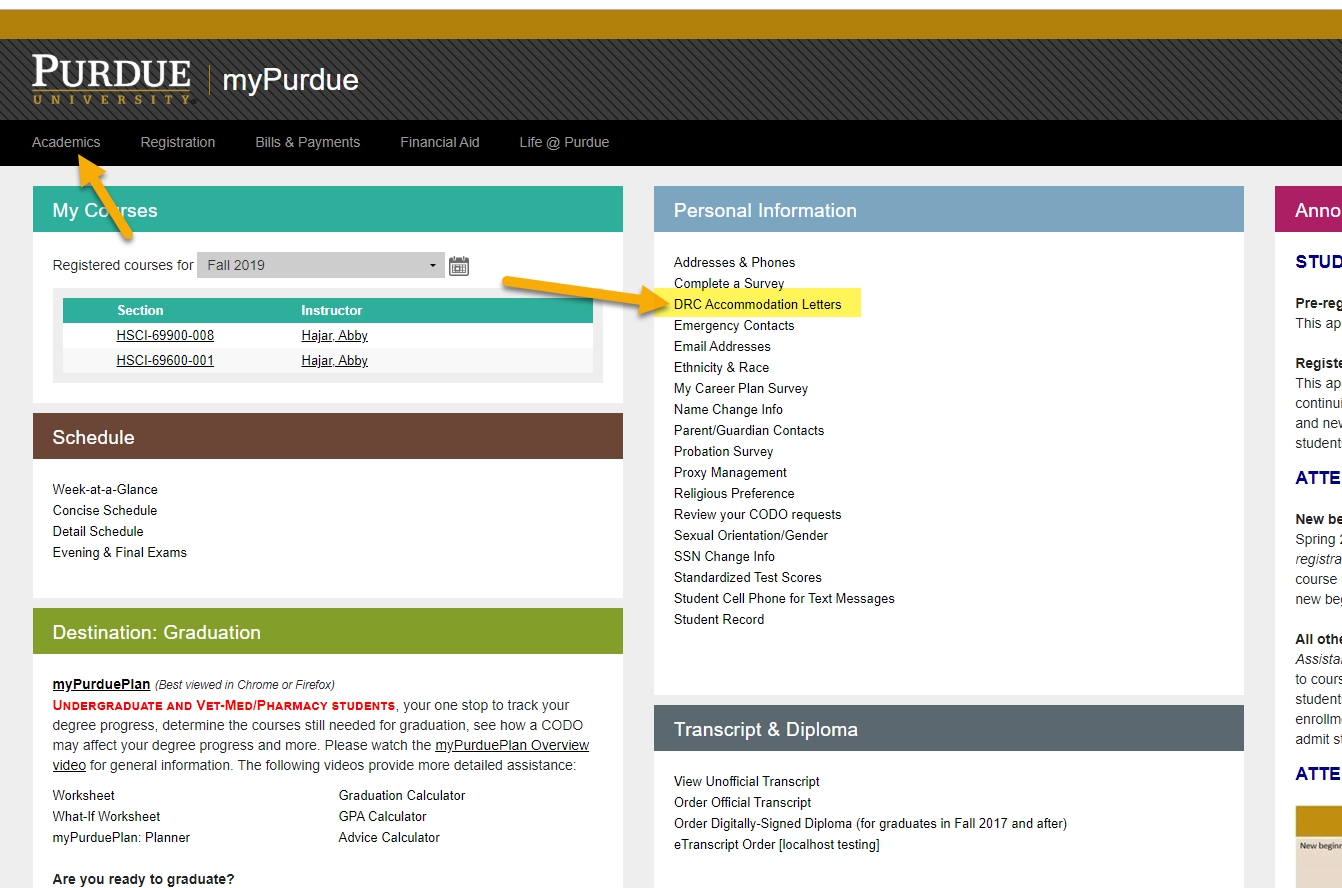
Task: Click the Purdue University logo
Action: point(111,80)
